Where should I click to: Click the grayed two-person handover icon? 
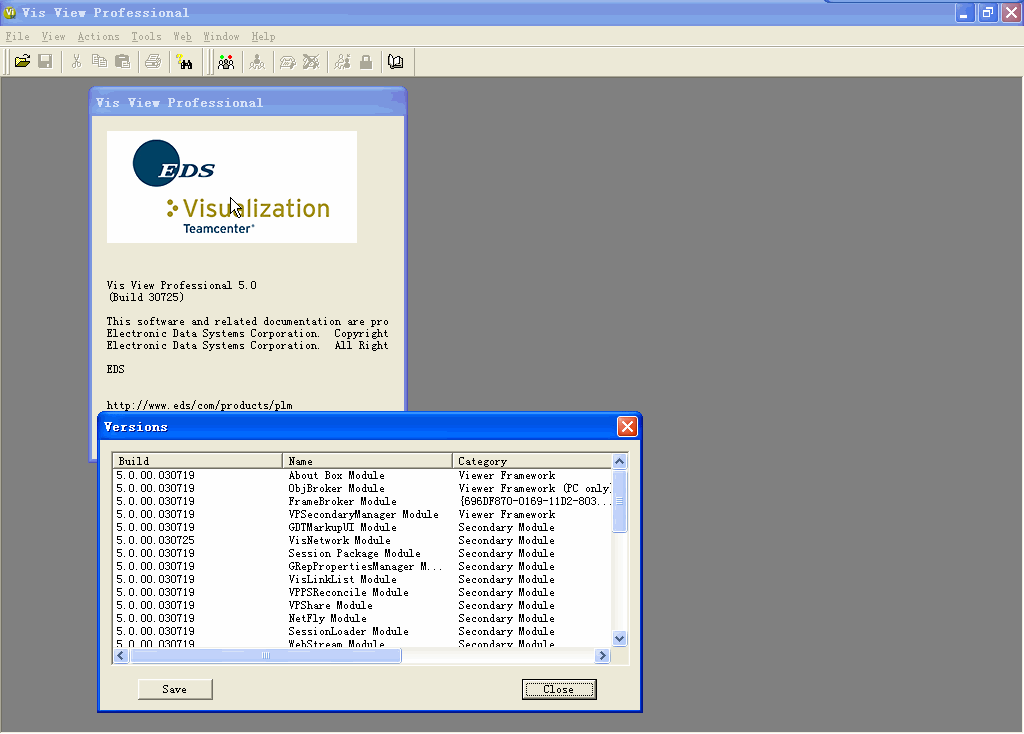coord(343,62)
